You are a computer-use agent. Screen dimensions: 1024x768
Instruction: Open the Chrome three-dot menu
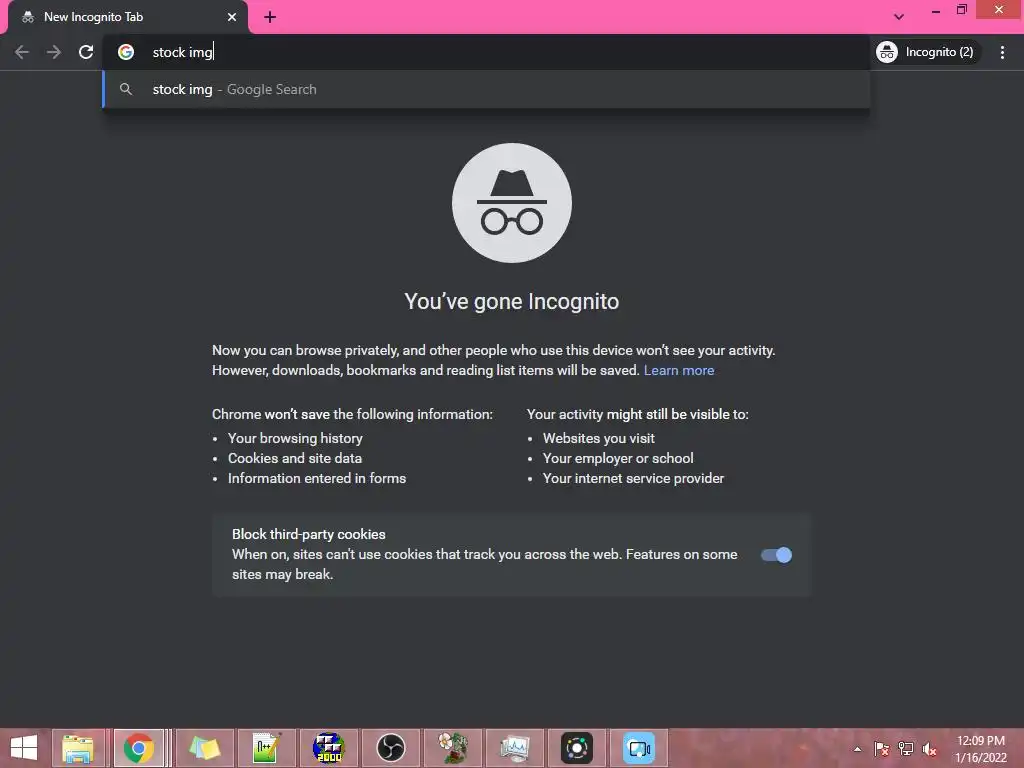click(1002, 52)
